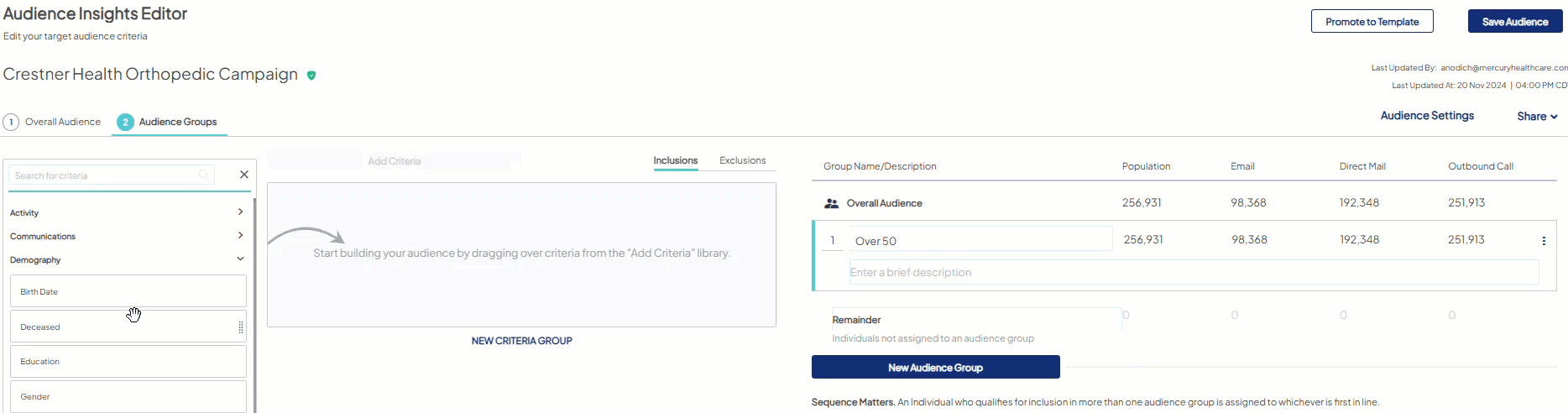
Task: Add a New Audience Group
Action: coord(935,368)
